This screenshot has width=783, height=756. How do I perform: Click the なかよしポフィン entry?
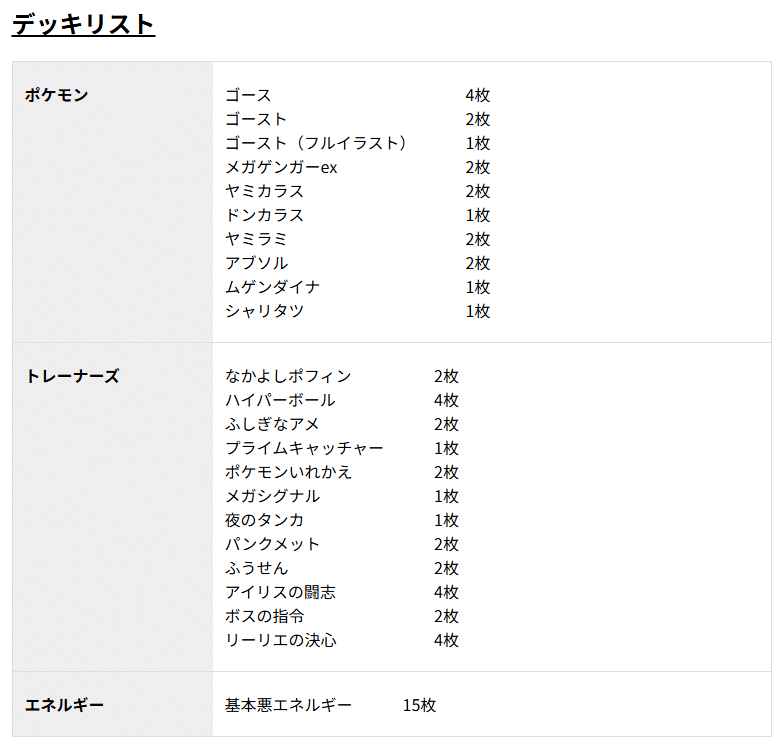tap(288, 376)
